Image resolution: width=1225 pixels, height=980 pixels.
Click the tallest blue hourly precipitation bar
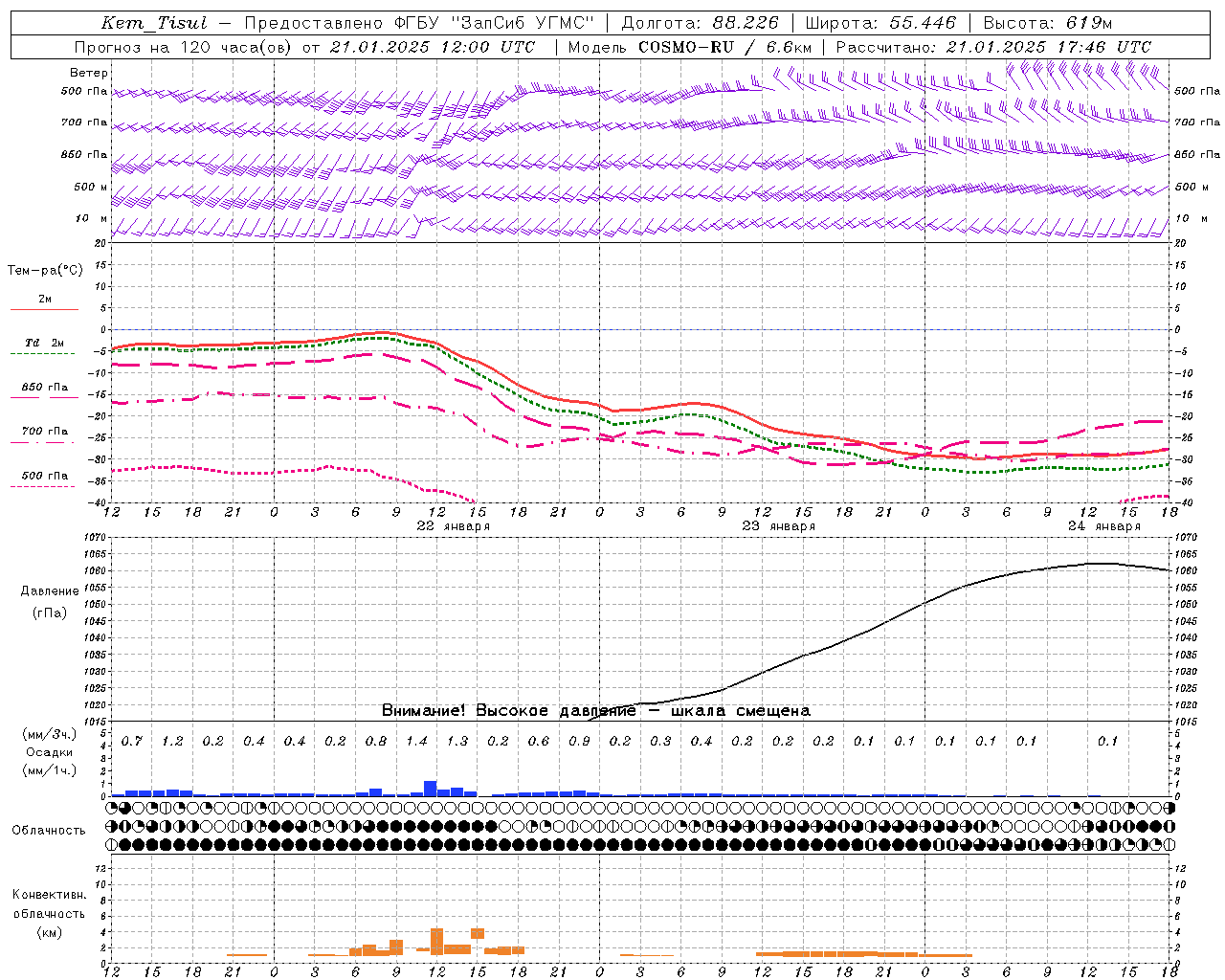431,789
